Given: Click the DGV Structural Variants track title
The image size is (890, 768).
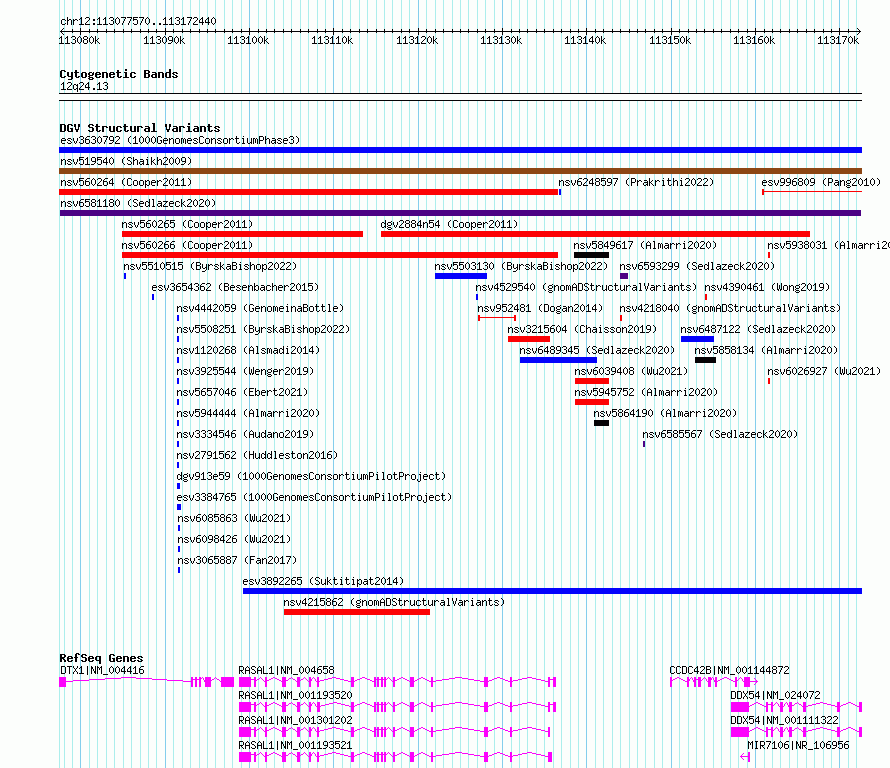Looking at the screenshot, I should (x=140, y=128).
